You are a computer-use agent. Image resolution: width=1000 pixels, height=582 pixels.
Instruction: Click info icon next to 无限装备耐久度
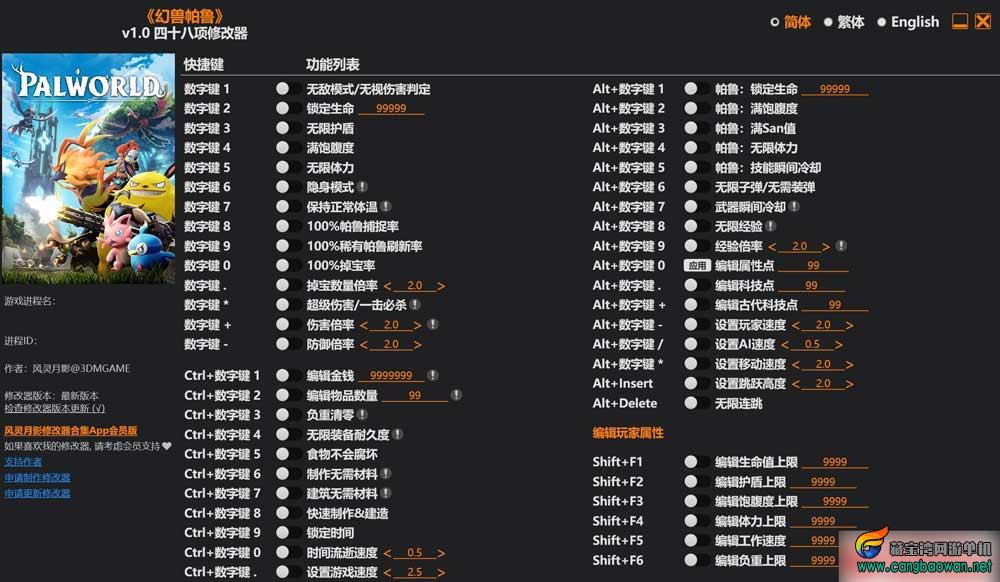pyautogui.click(x=398, y=434)
